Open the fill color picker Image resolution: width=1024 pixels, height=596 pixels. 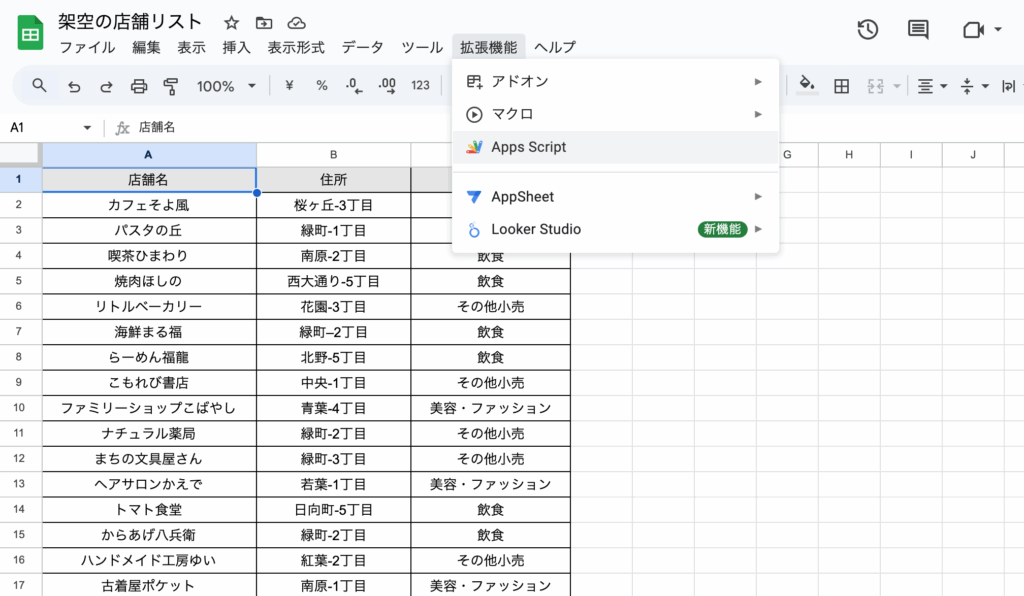[x=807, y=86]
